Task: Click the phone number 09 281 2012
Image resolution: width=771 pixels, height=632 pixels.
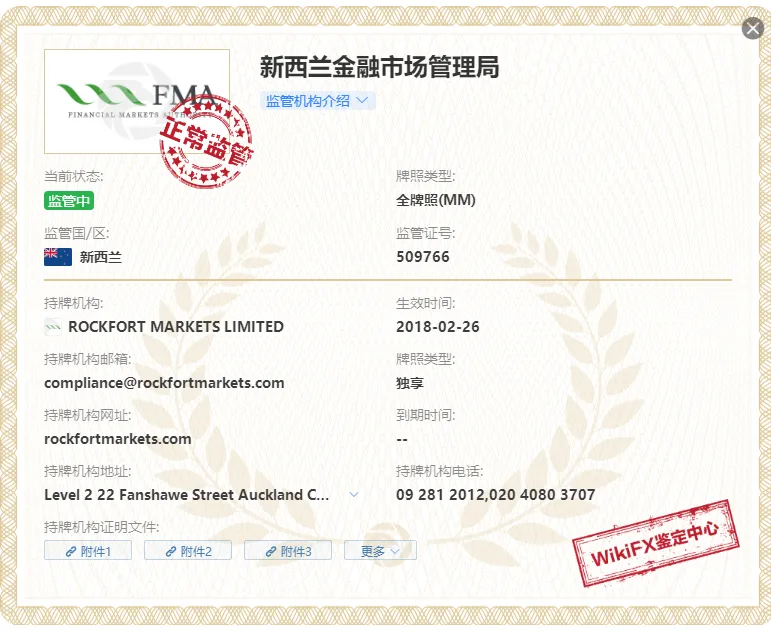Action: click(442, 495)
